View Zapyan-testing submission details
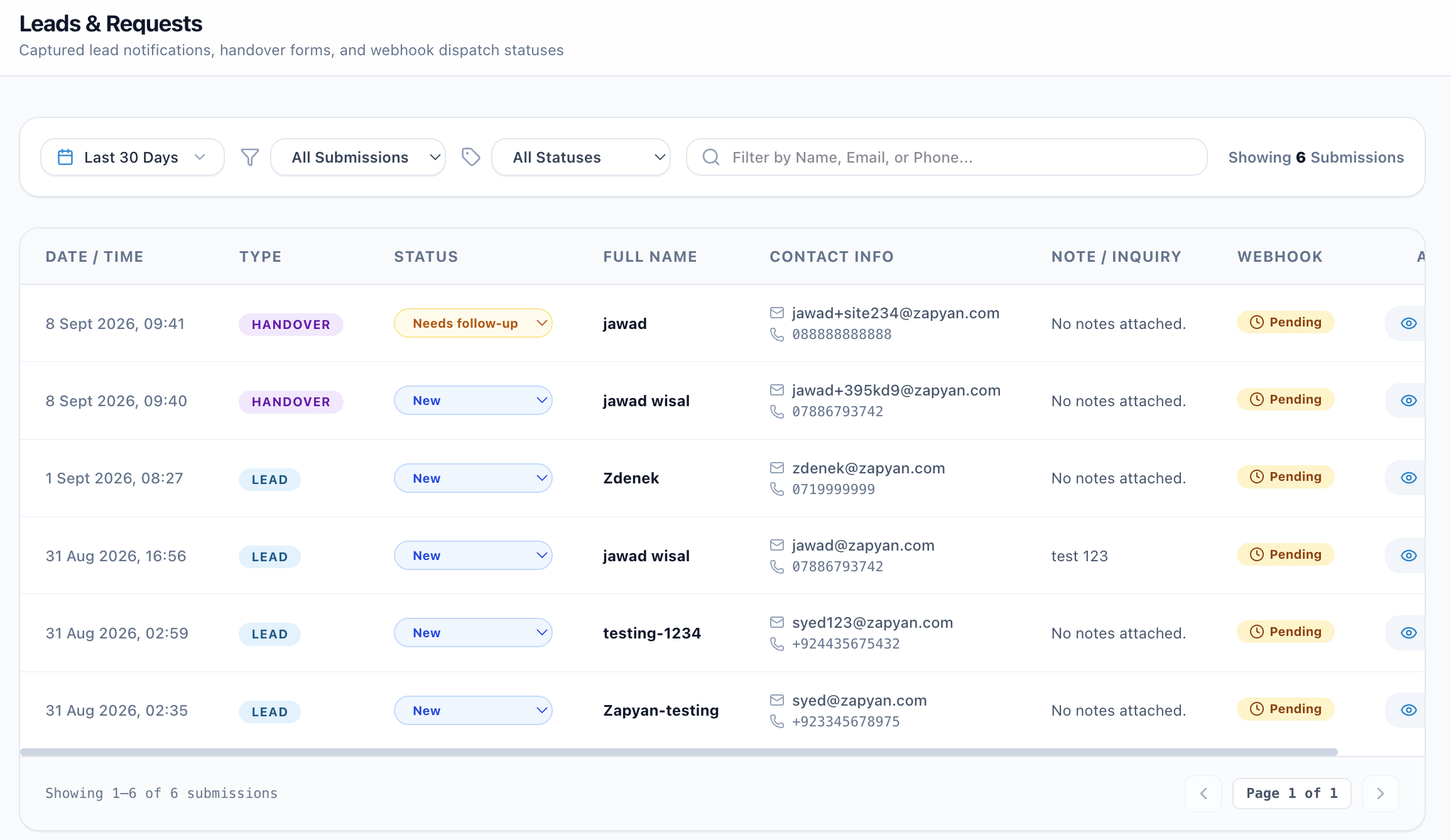The image size is (1451, 840). [1408, 710]
